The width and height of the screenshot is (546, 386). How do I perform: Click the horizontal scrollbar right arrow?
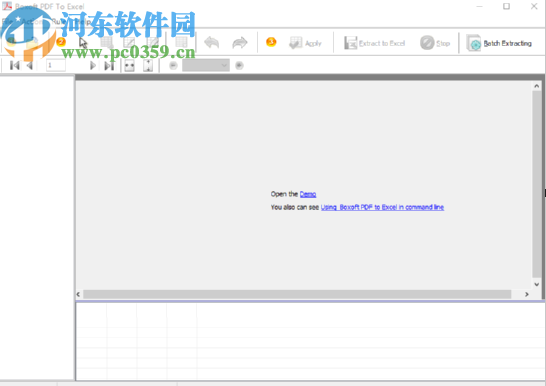tap(527, 294)
